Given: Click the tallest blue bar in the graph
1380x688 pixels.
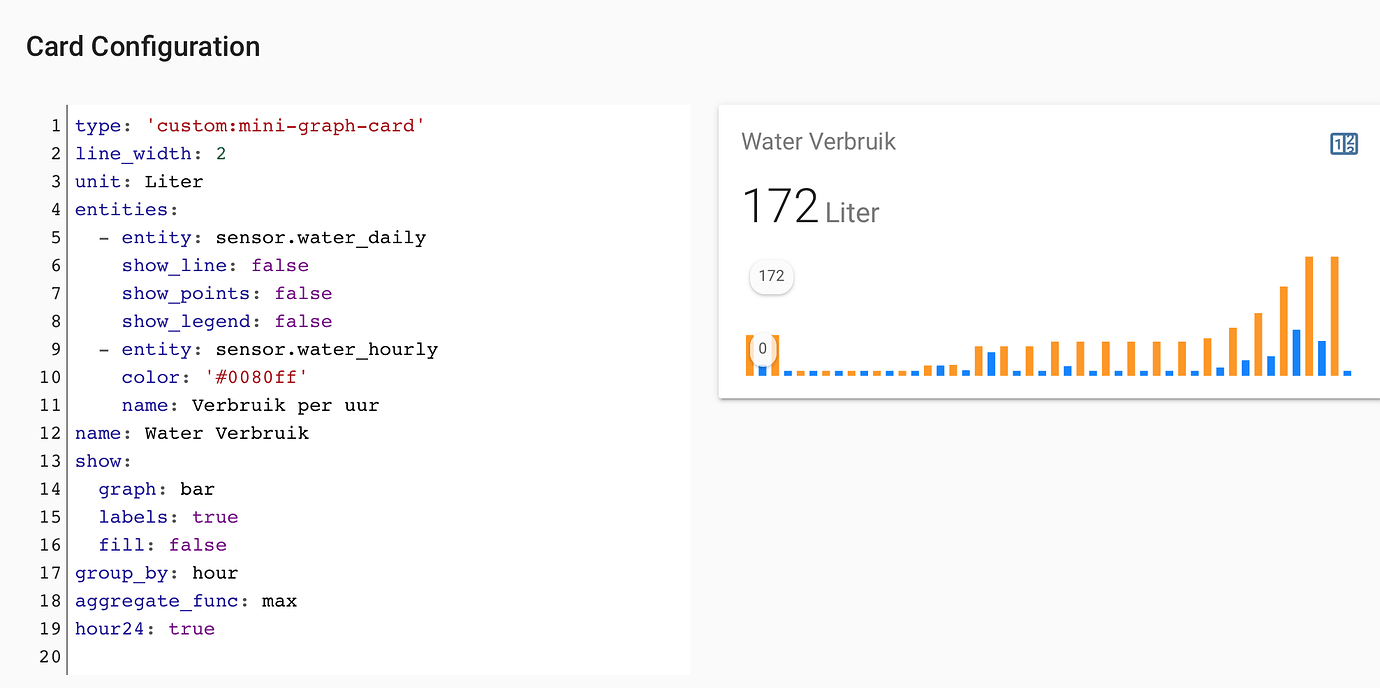Looking at the screenshot, I should [1297, 350].
